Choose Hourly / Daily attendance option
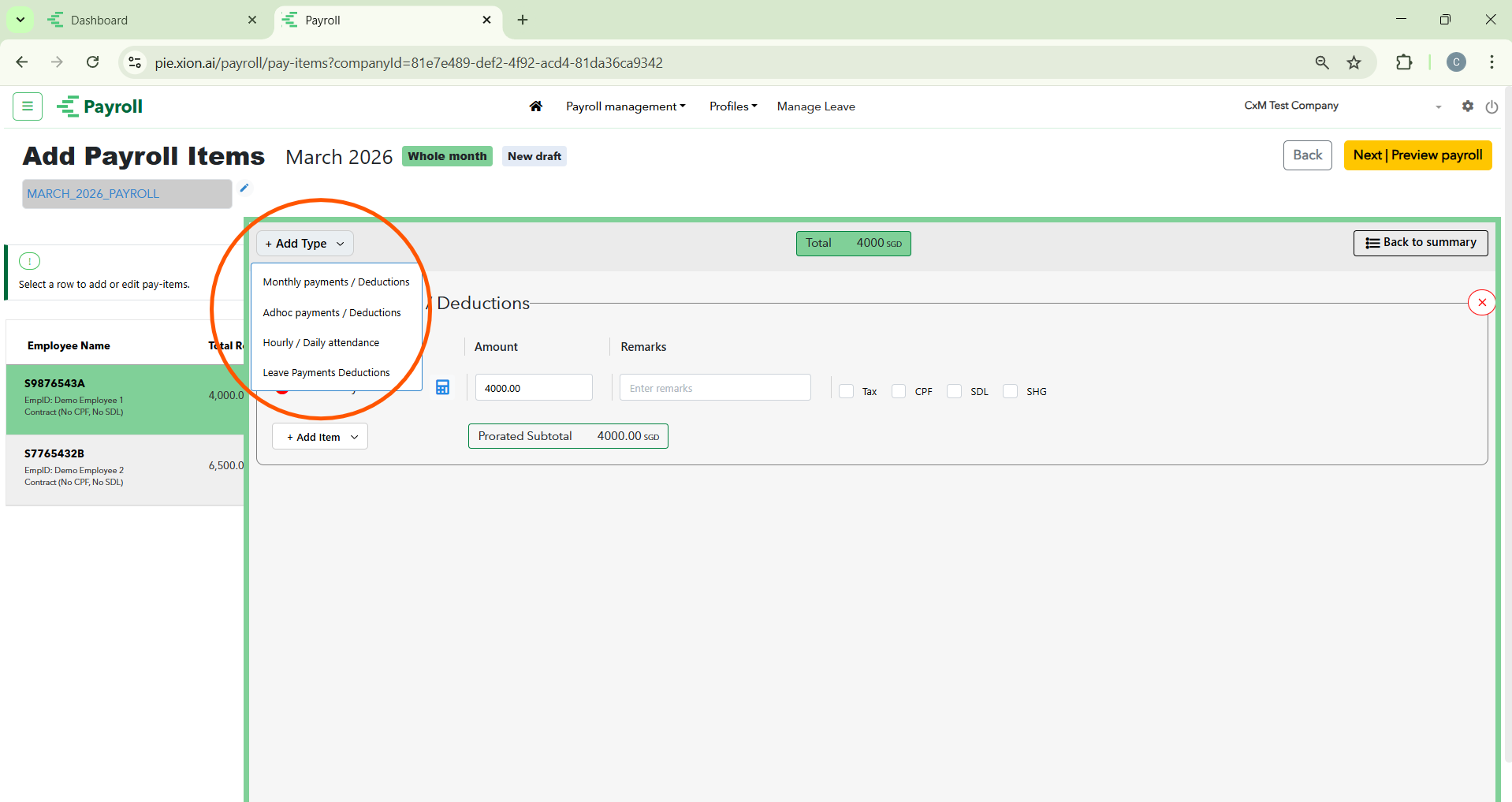The width and height of the screenshot is (1512, 802). (321, 343)
